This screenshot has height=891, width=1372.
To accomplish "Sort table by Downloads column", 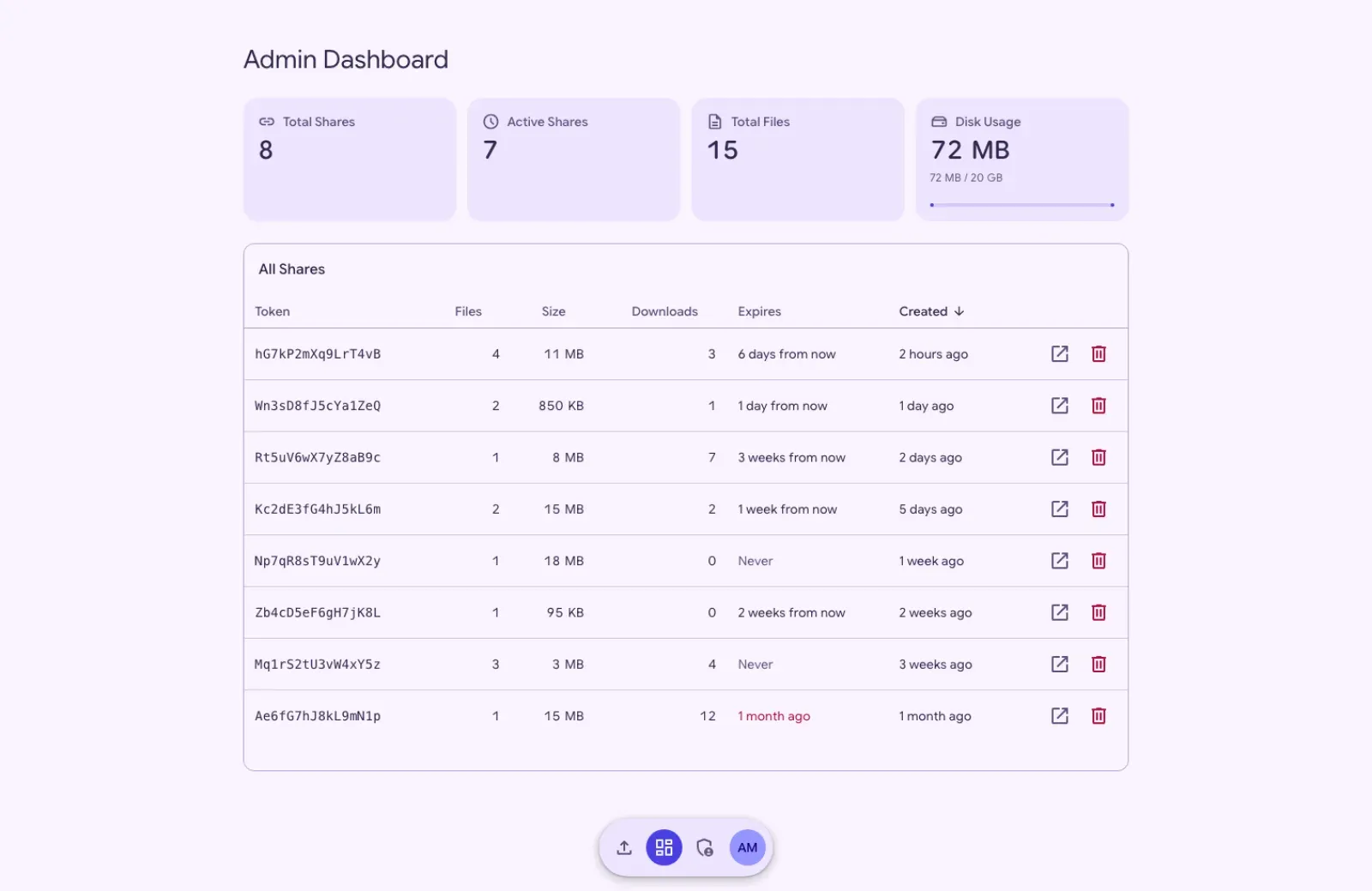I will click(x=665, y=311).
